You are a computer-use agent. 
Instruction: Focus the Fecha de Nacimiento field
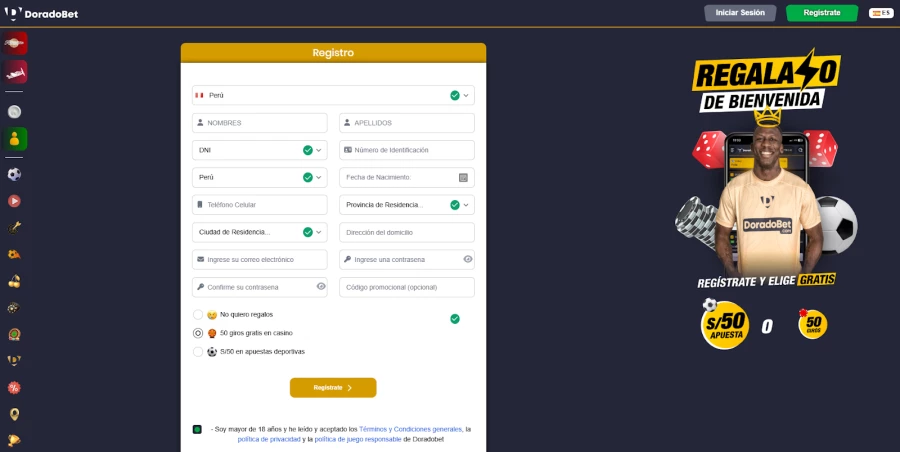coord(407,177)
